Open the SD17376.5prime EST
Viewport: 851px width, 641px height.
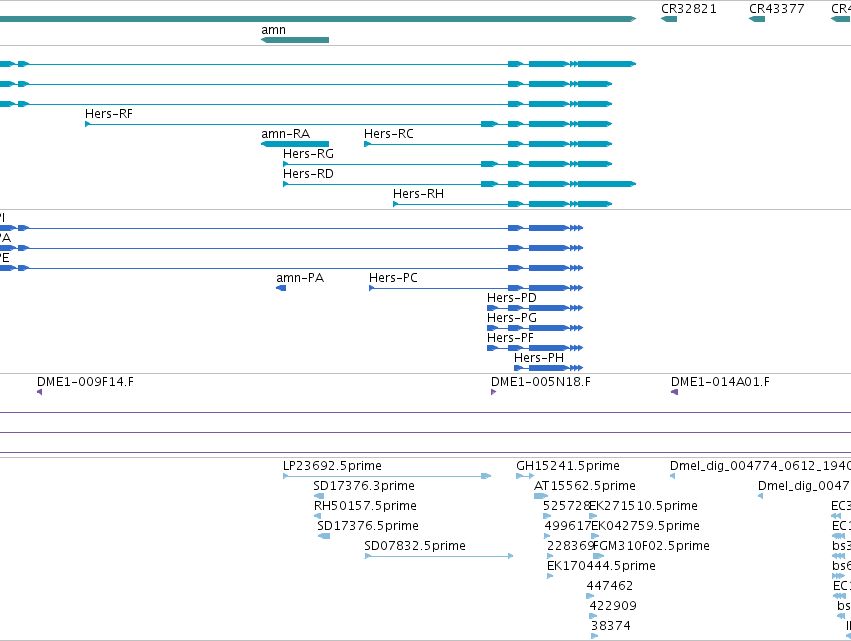click(x=323, y=536)
